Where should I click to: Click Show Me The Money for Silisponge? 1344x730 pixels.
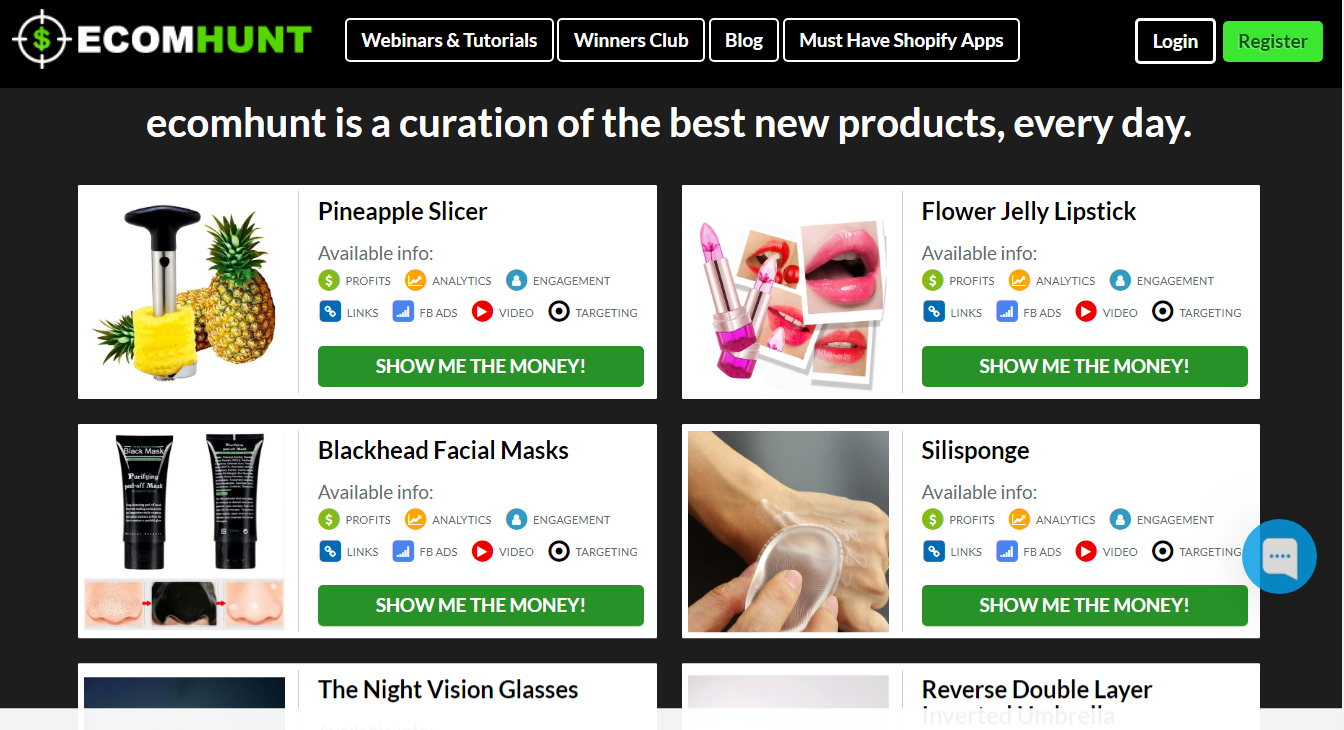[1084, 605]
